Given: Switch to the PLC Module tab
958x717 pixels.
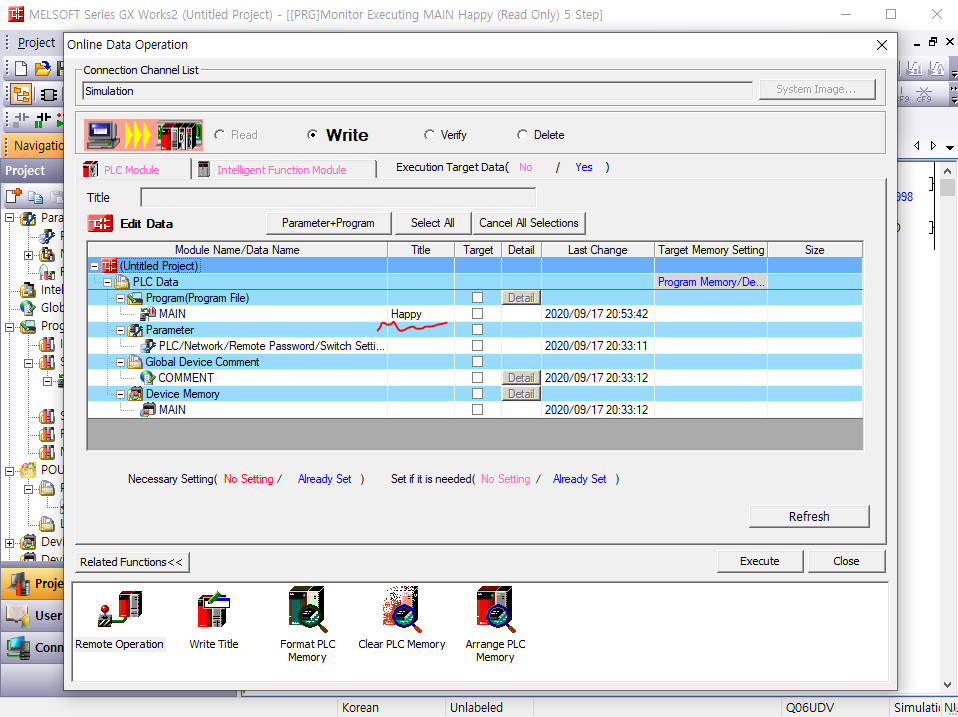Looking at the screenshot, I should [135, 170].
